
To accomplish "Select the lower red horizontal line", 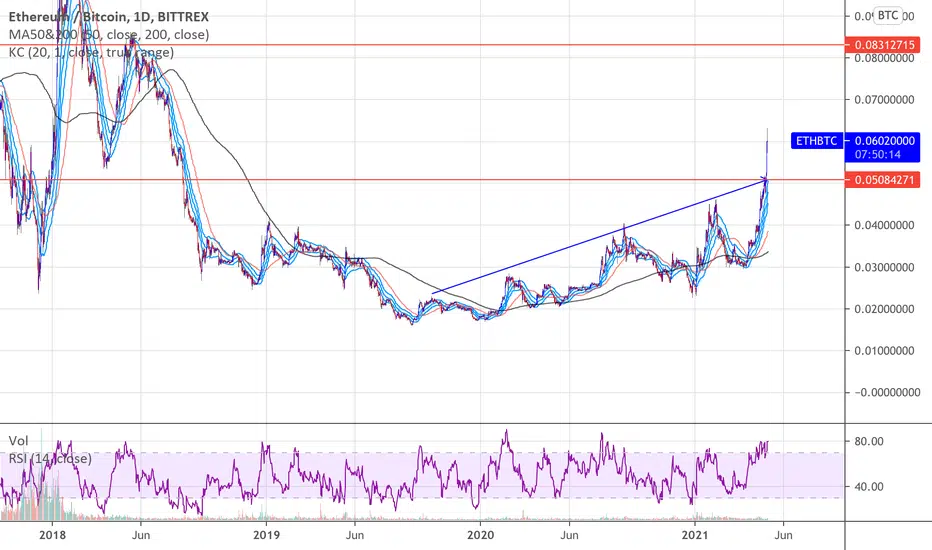I will pos(422,179).
